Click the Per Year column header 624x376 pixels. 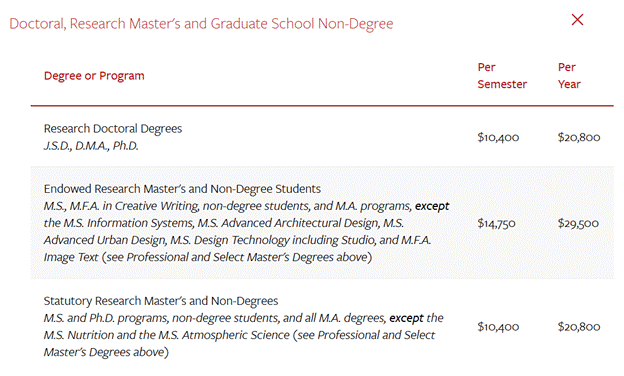[x=569, y=76]
